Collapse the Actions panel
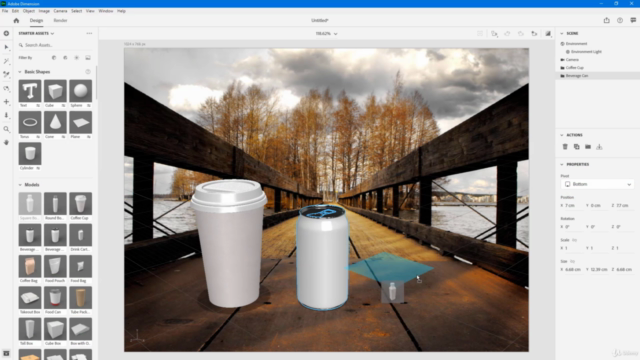640x360 pixels. click(x=562, y=135)
